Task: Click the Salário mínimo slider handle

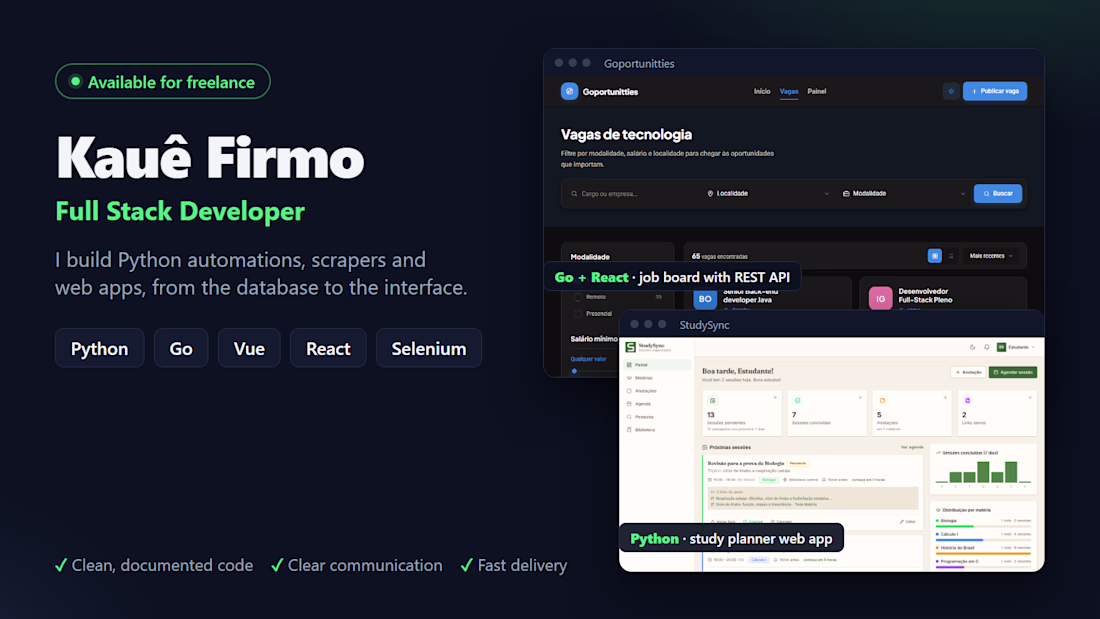Action: [x=574, y=371]
